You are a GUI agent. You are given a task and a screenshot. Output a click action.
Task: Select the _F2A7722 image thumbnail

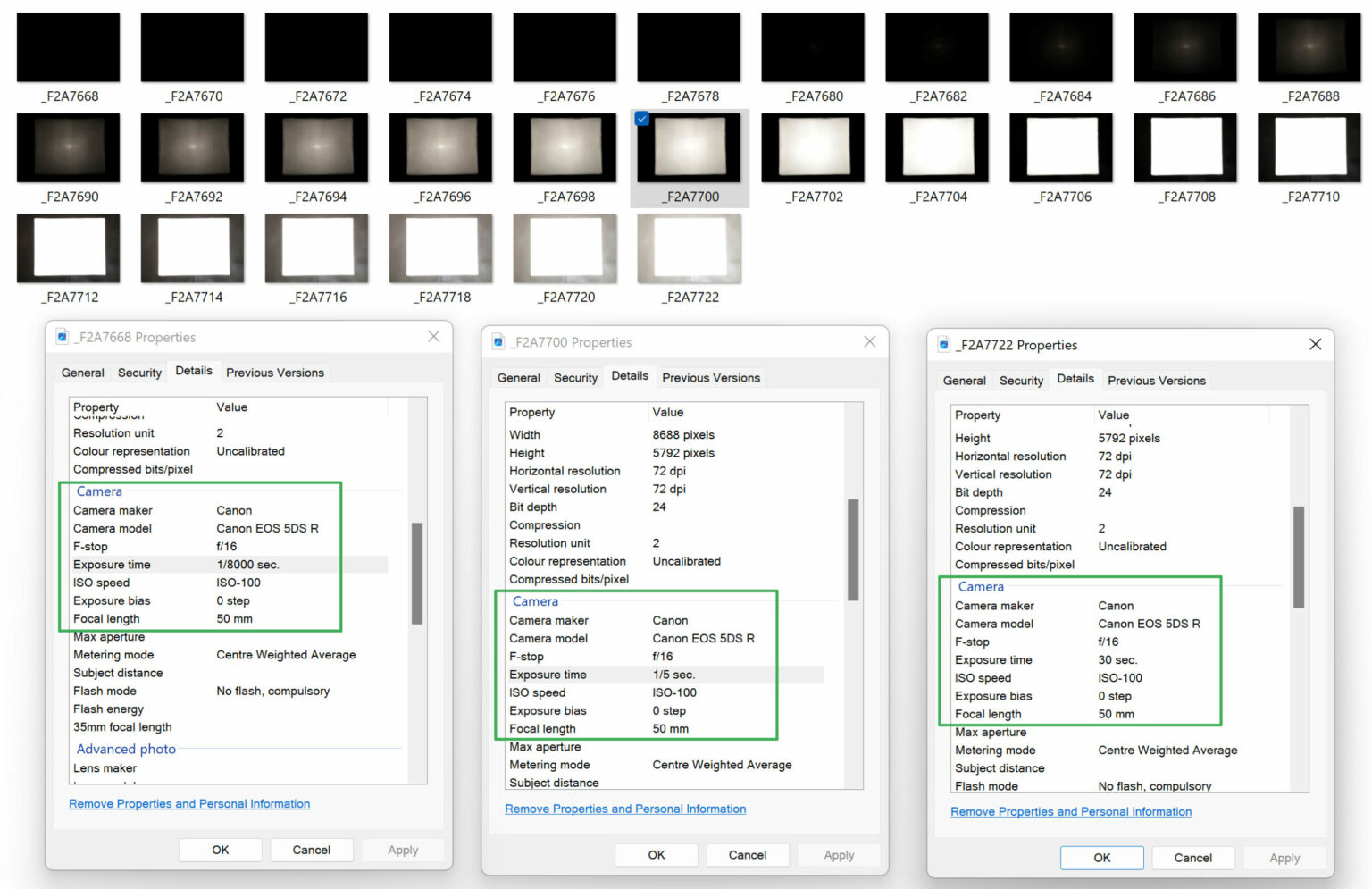(689, 248)
